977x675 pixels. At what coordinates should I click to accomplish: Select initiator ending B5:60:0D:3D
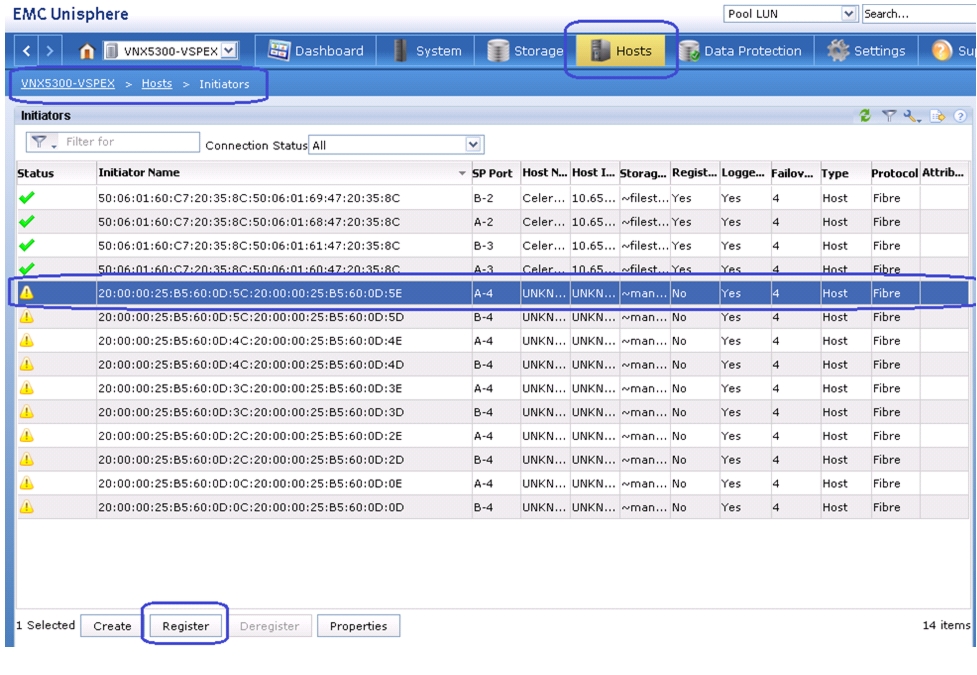tap(492, 412)
